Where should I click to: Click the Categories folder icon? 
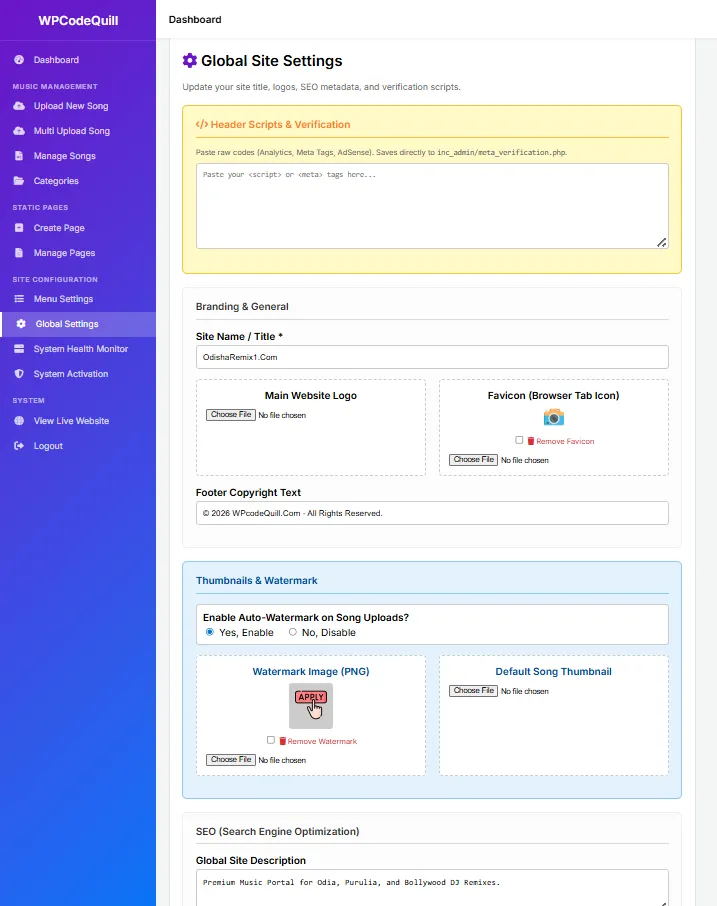19,181
